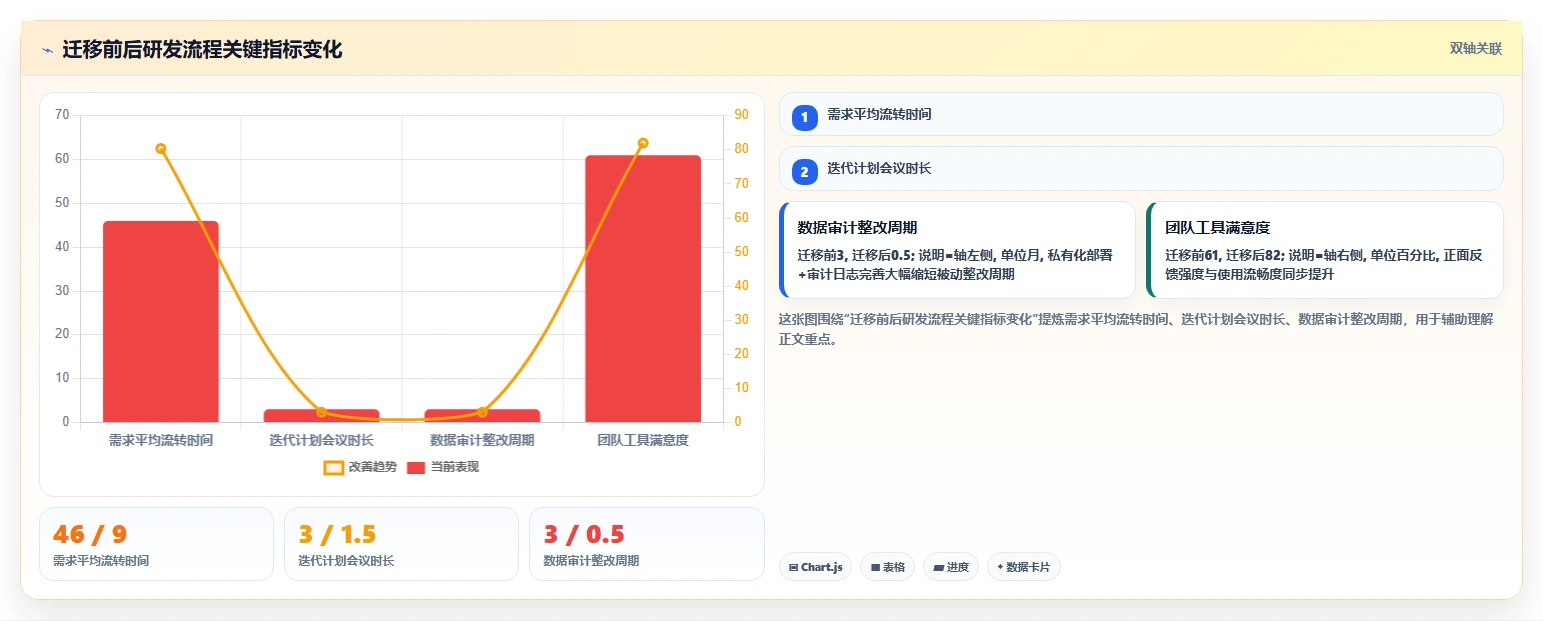1543x621 pixels.
Task: Click the x-axis label 团队工具满意度
Action: click(643, 440)
